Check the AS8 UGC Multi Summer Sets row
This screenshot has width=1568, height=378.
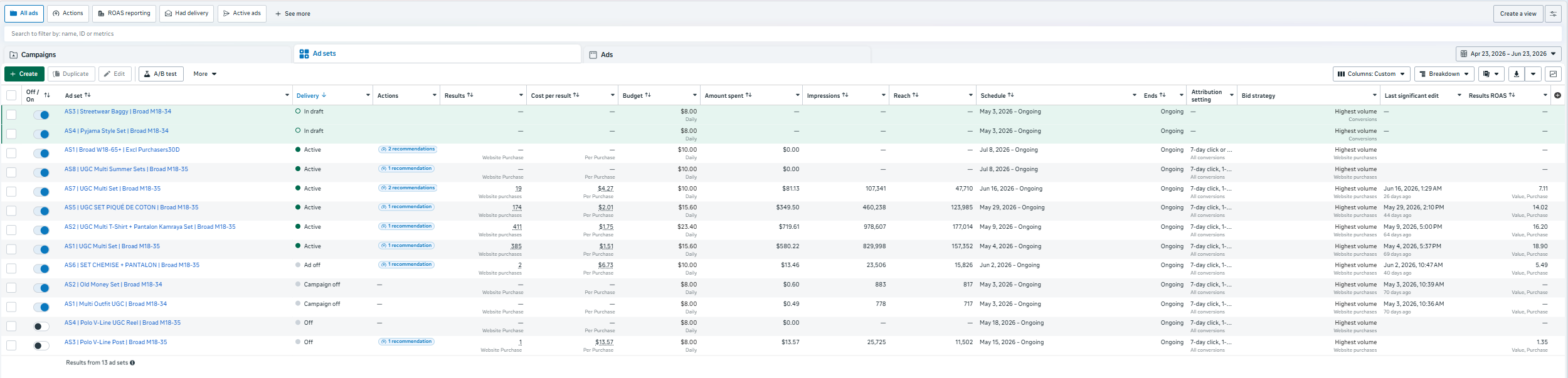tap(11, 172)
